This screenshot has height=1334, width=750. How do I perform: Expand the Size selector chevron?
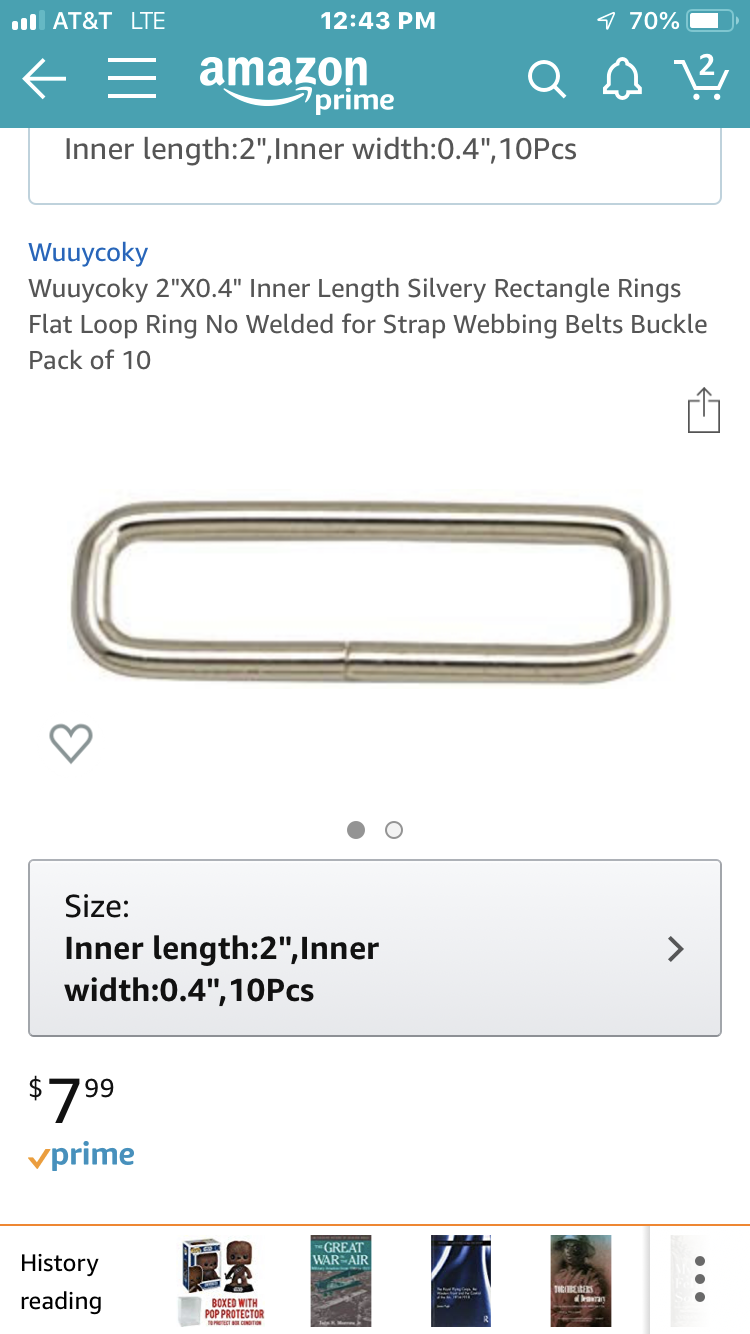(676, 949)
